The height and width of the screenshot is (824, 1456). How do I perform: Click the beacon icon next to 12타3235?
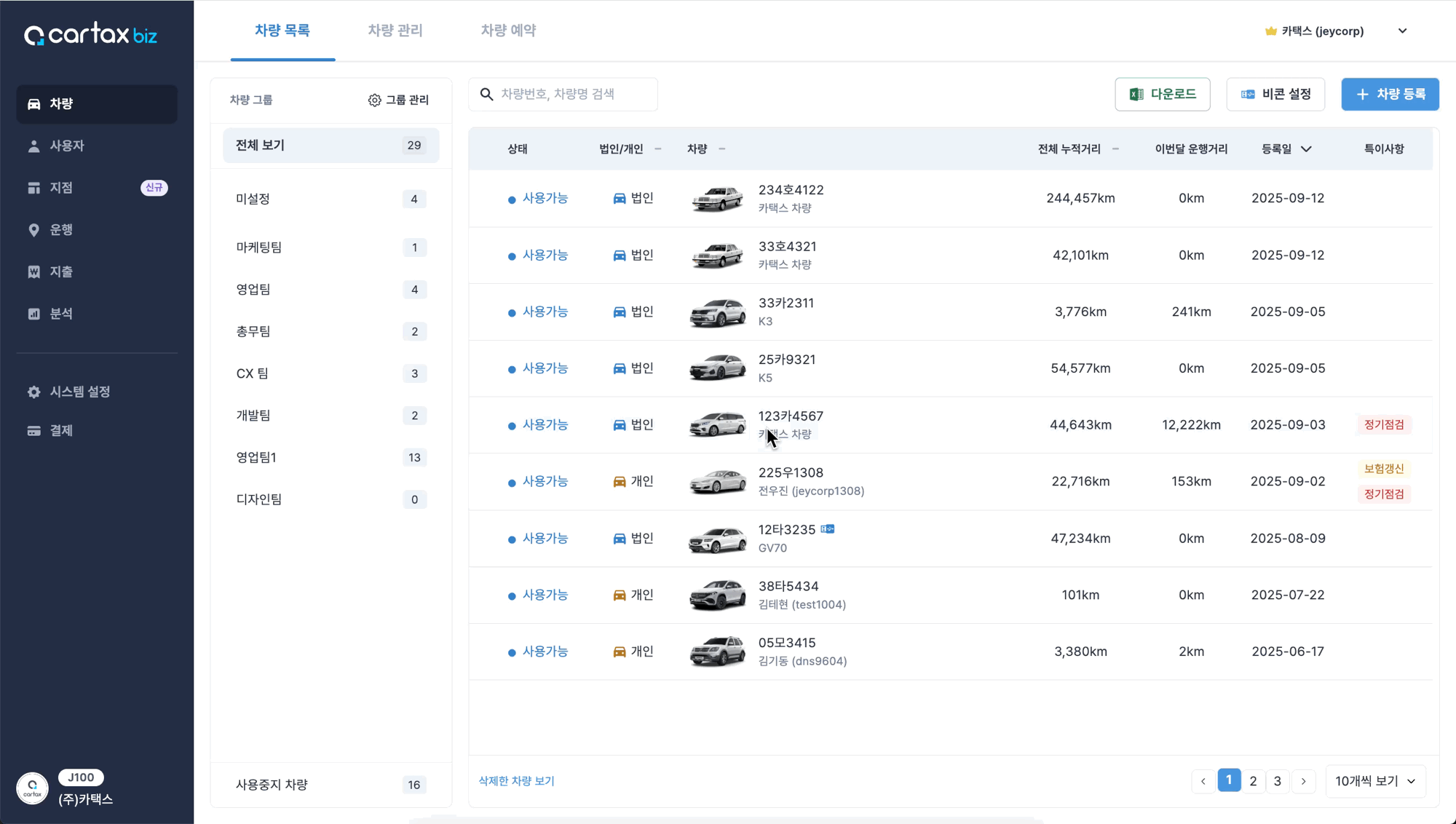click(x=828, y=529)
